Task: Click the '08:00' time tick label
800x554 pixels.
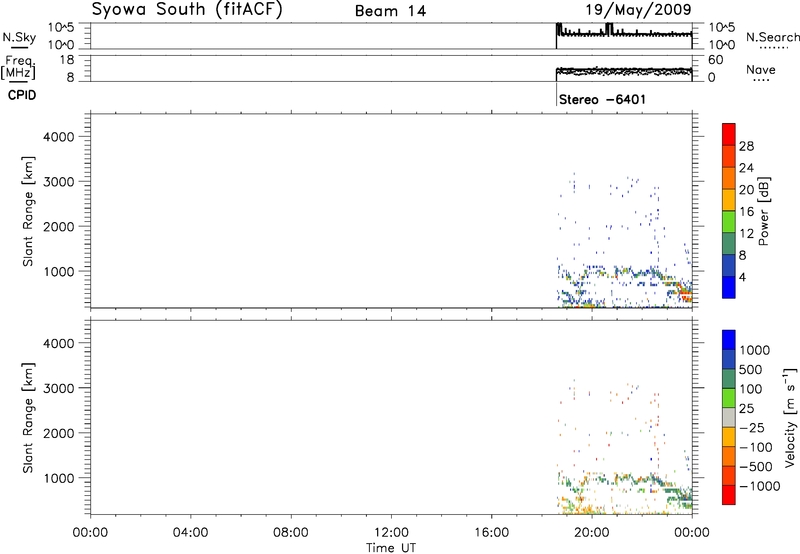Action: click(291, 533)
